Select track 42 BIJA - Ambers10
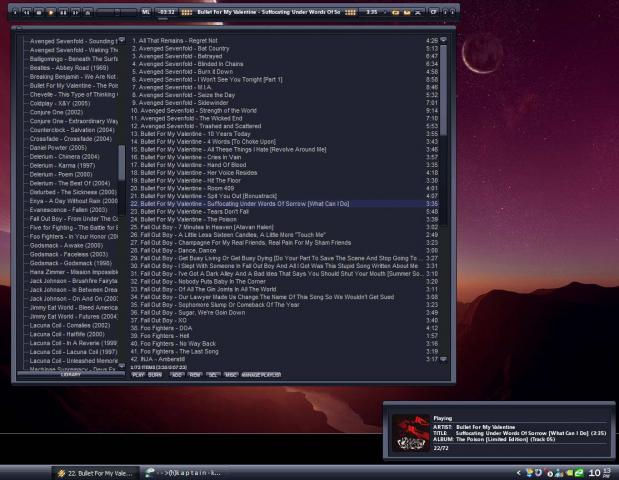The height and width of the screenshot is (480, 619). [284, 359]
